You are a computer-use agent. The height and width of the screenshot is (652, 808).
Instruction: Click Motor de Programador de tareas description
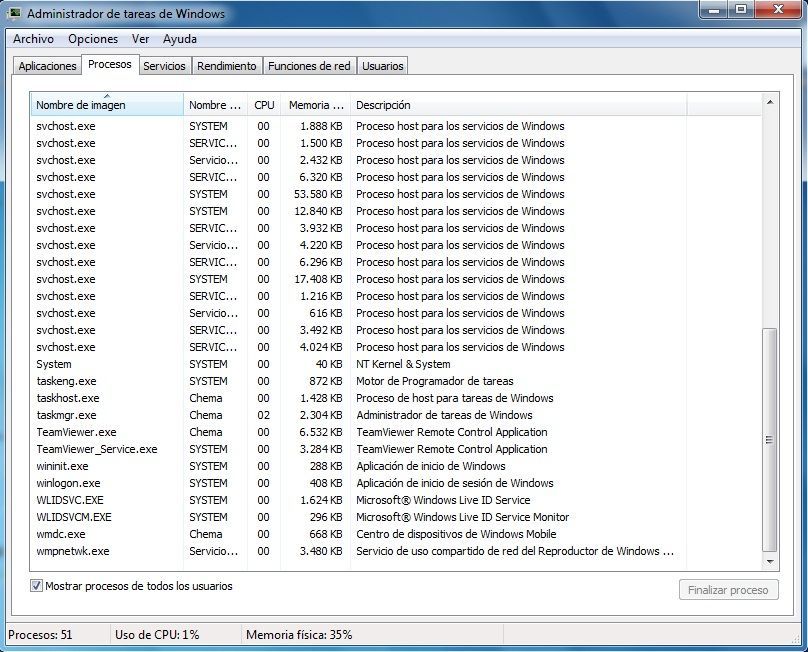coord(434,381)
